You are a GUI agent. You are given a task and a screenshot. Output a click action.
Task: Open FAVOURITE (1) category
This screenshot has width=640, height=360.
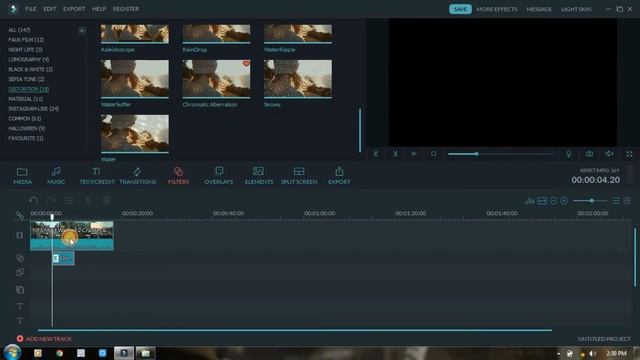(26, 138)
